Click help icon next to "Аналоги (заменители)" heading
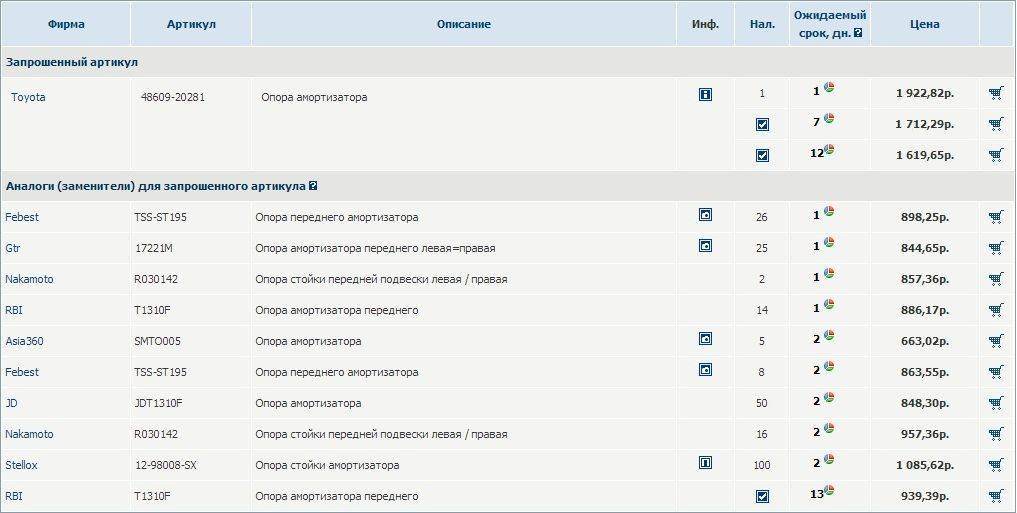Viewport: 1017px width, 513px height. click(x=313, y=186)
